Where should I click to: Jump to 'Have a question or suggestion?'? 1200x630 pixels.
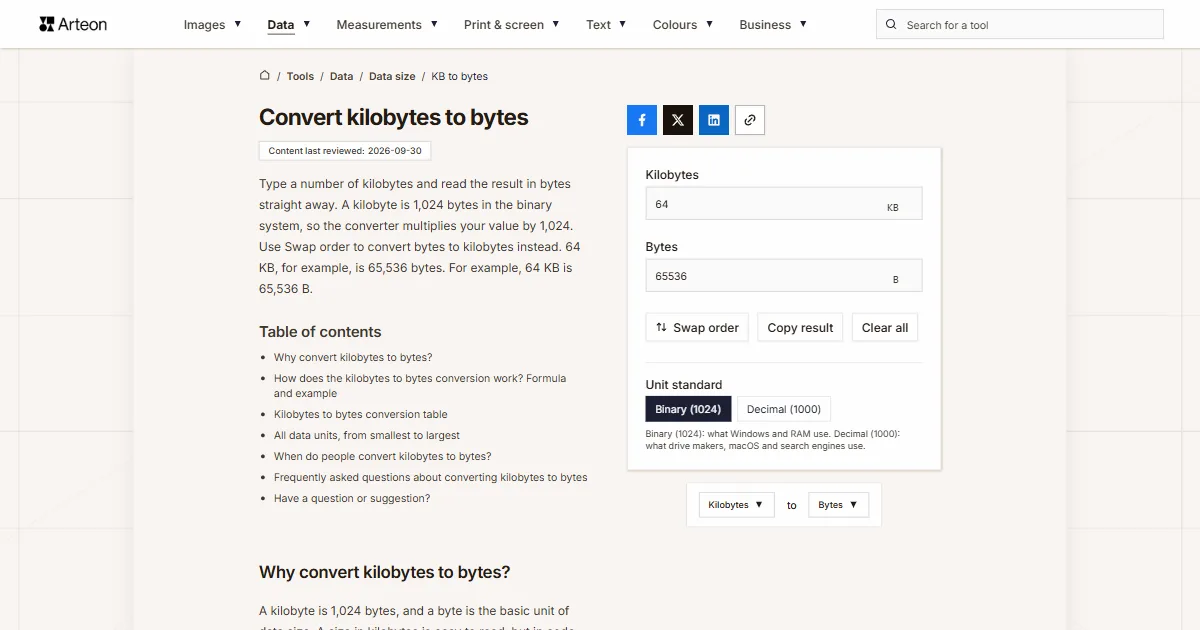pyautogui.click(x=352, y=498)
